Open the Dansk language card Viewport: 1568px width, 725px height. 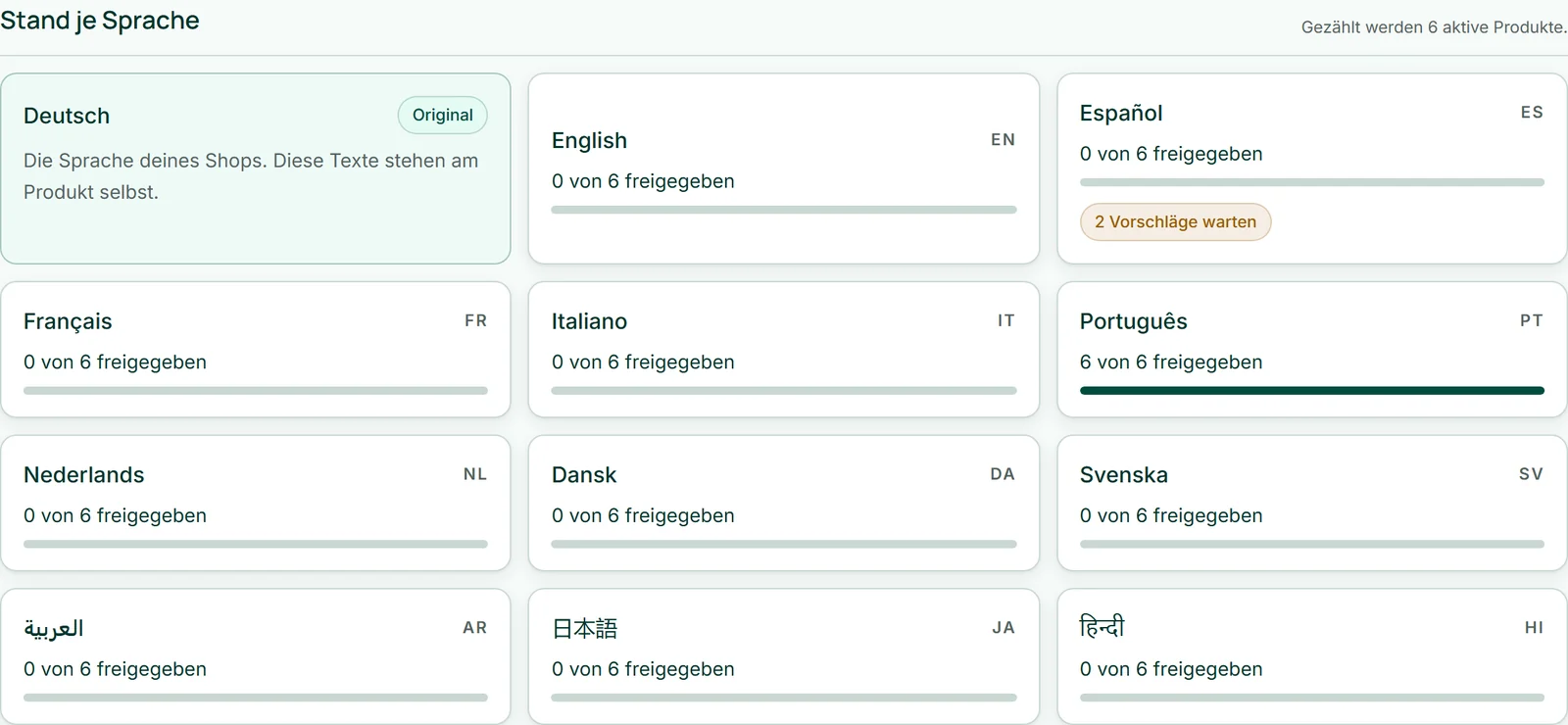coord(783,503)
